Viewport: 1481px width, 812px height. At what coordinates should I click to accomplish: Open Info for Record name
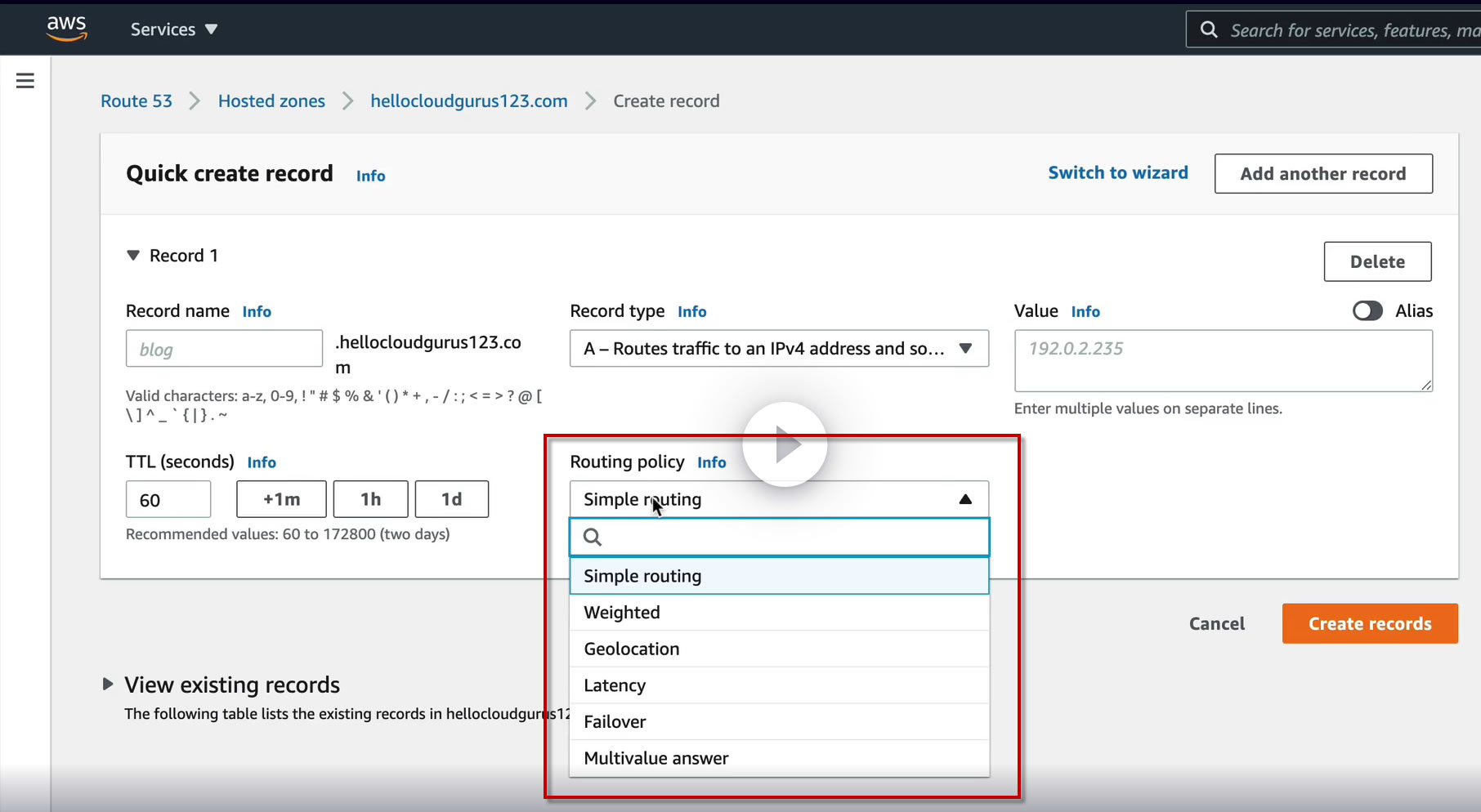click(x=257, y=311)
